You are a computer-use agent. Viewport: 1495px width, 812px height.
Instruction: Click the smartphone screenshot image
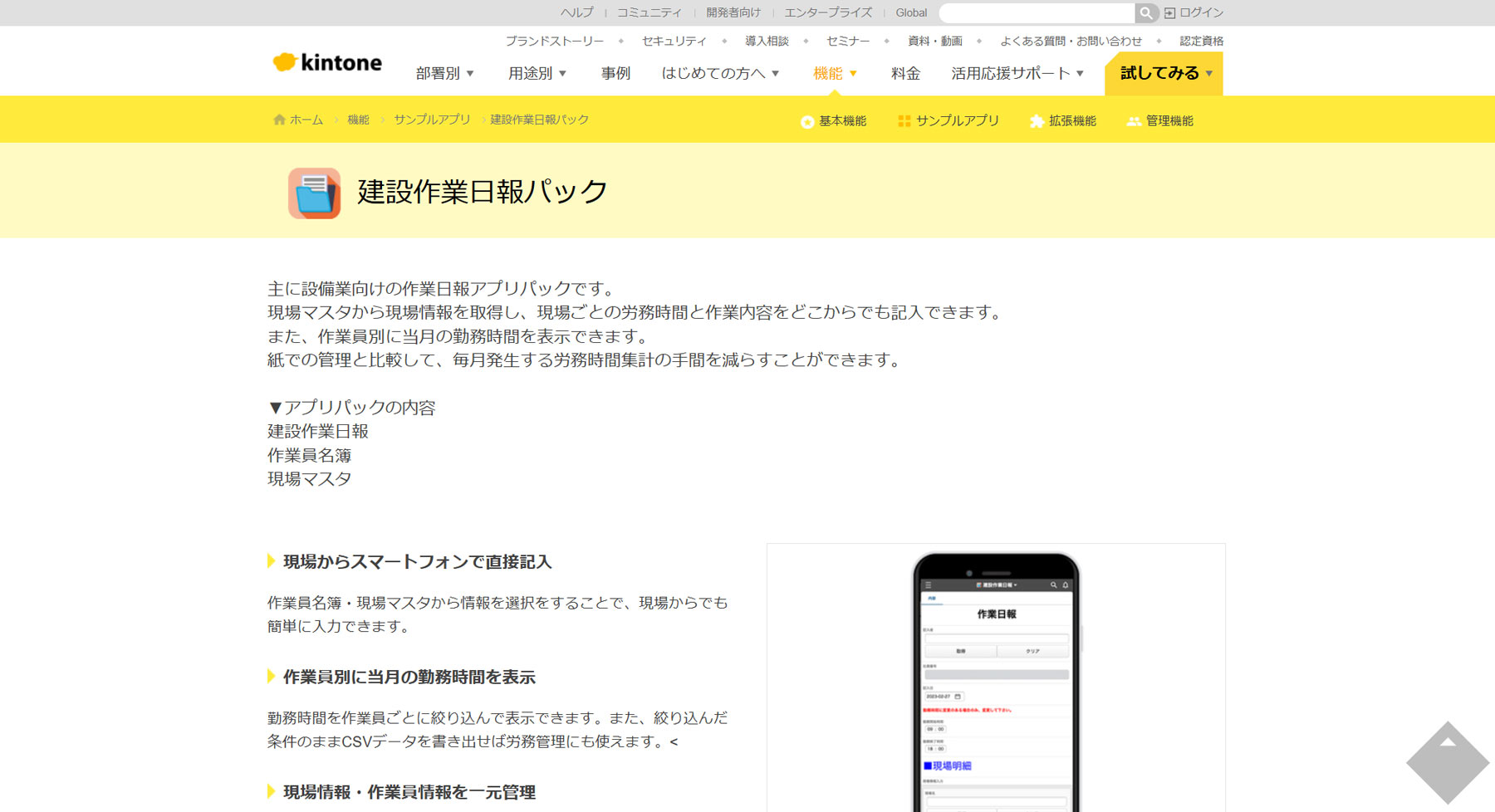pos(996,681)
